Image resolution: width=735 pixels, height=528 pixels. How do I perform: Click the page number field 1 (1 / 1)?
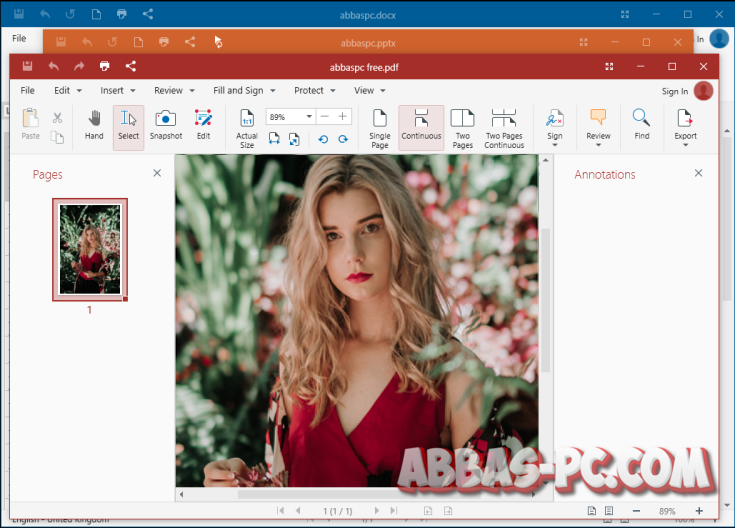point(338,511)
